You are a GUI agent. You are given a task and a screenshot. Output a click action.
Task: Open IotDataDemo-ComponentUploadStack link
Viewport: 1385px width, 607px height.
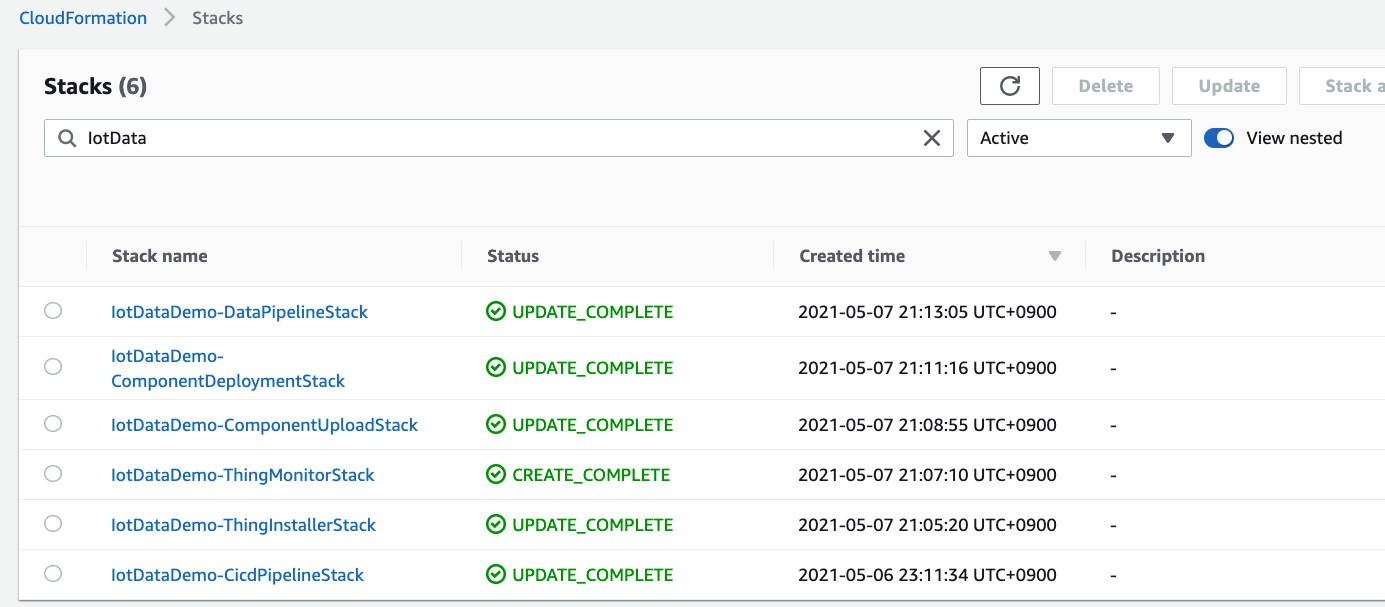click(x=264, y=425)
